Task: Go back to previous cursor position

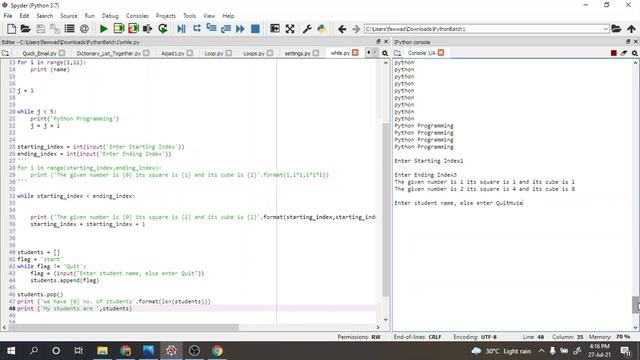Action: point(342,29)
